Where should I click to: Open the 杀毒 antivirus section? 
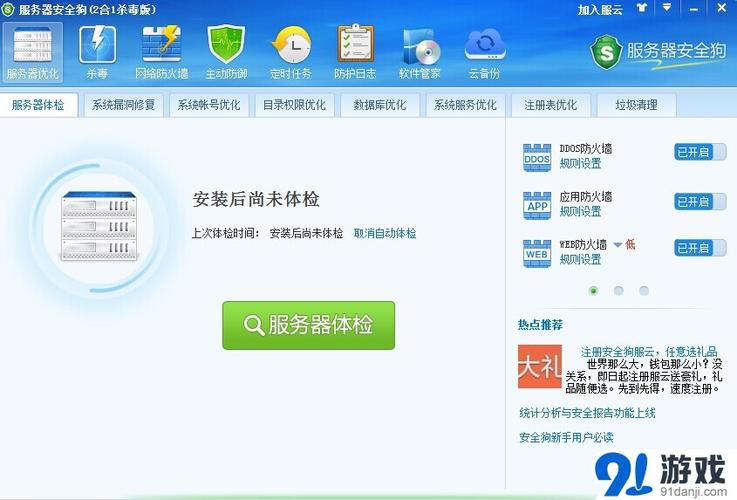pyautogui.click(x=97, y=53)
